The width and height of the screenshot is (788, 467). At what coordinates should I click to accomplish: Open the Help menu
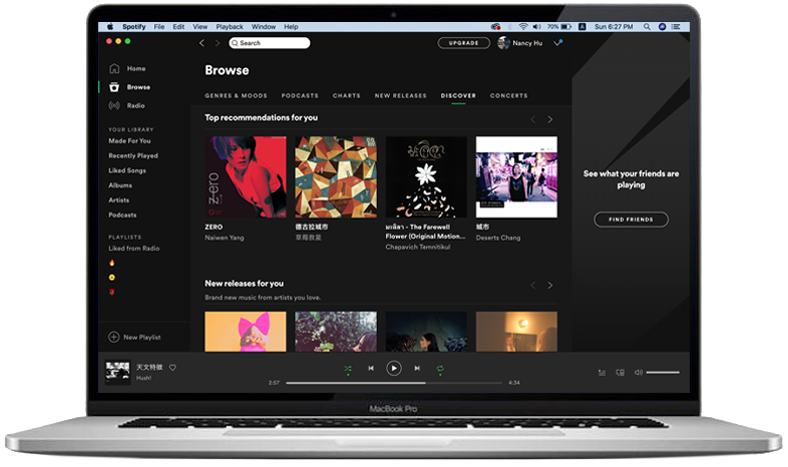coord(291,27)
